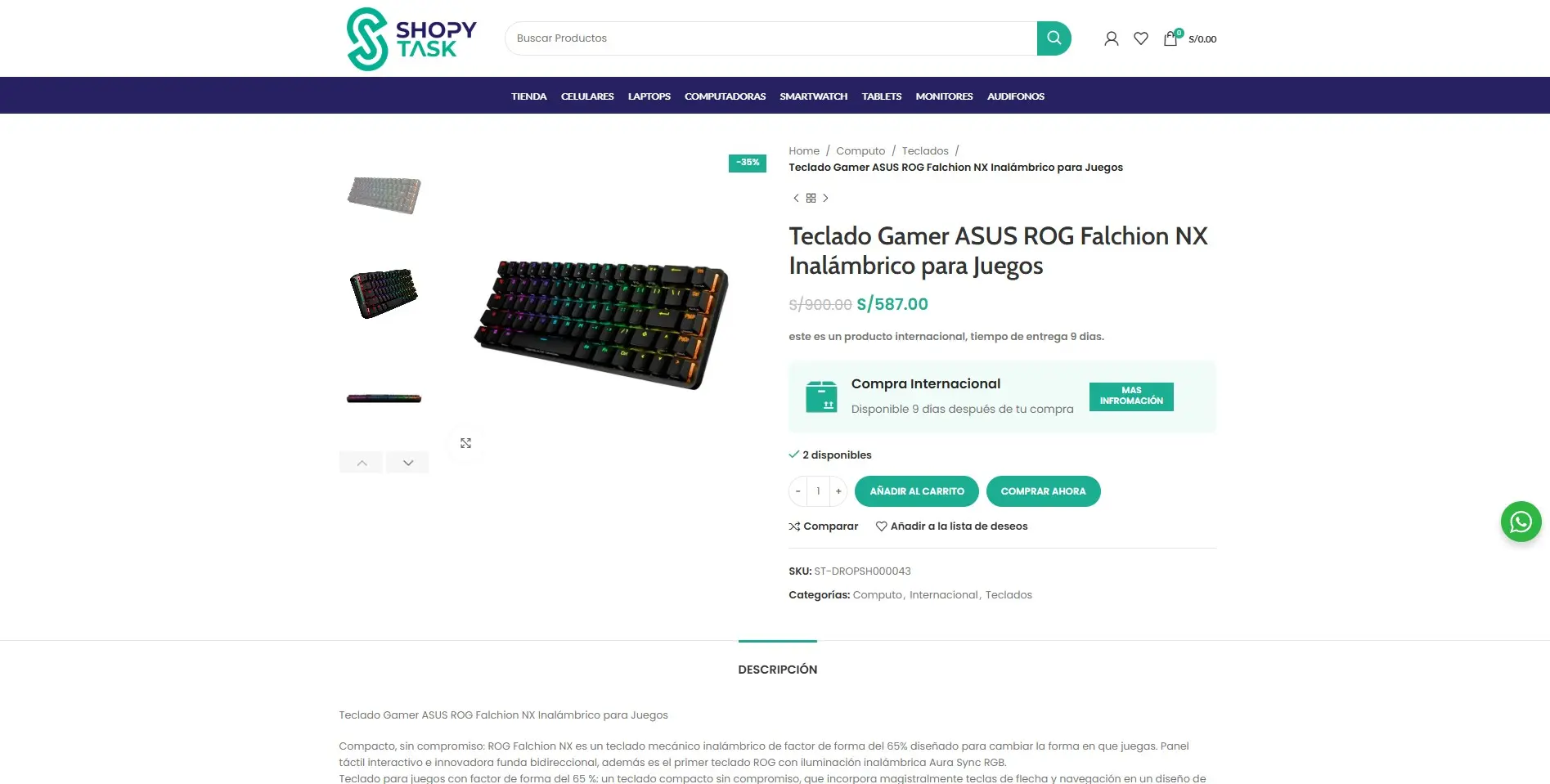Select the white keyboard thumbnail image
The width and height of the screenshot is (1550, 784).
(384, 195)
